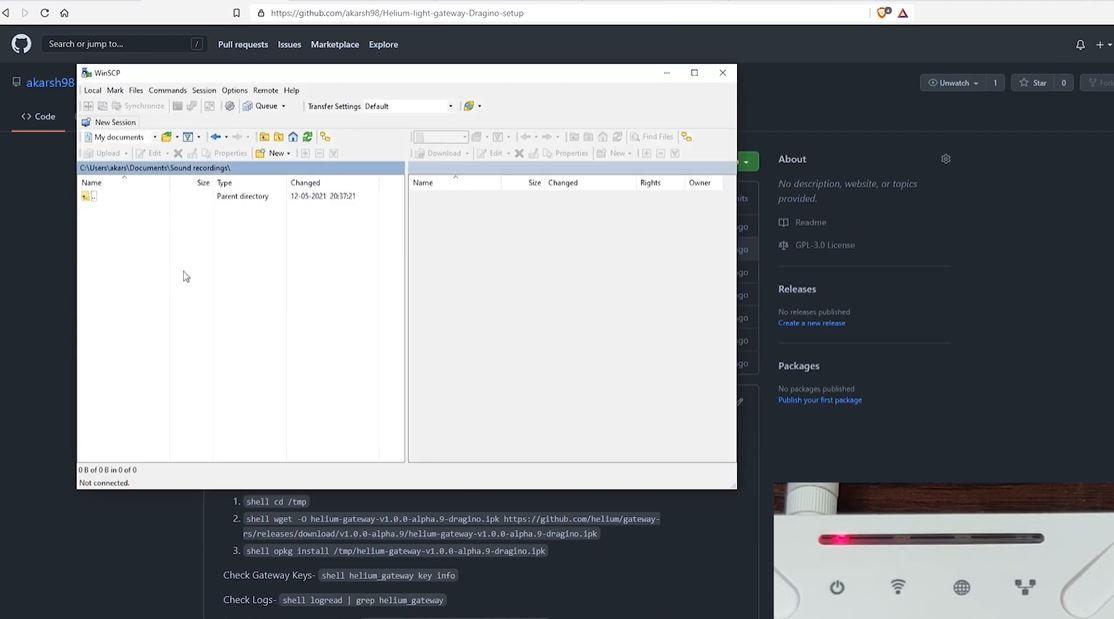
Task: Go to local root directory folder icon
Action: tap(278, 137)
